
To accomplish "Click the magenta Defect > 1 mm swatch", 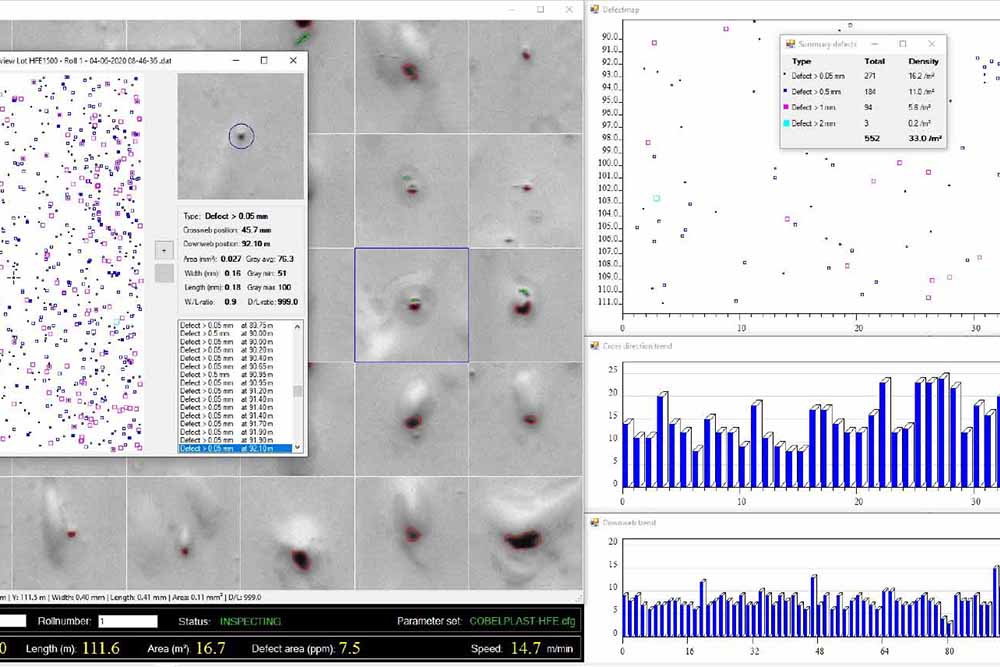I will (x=785, y=107).
